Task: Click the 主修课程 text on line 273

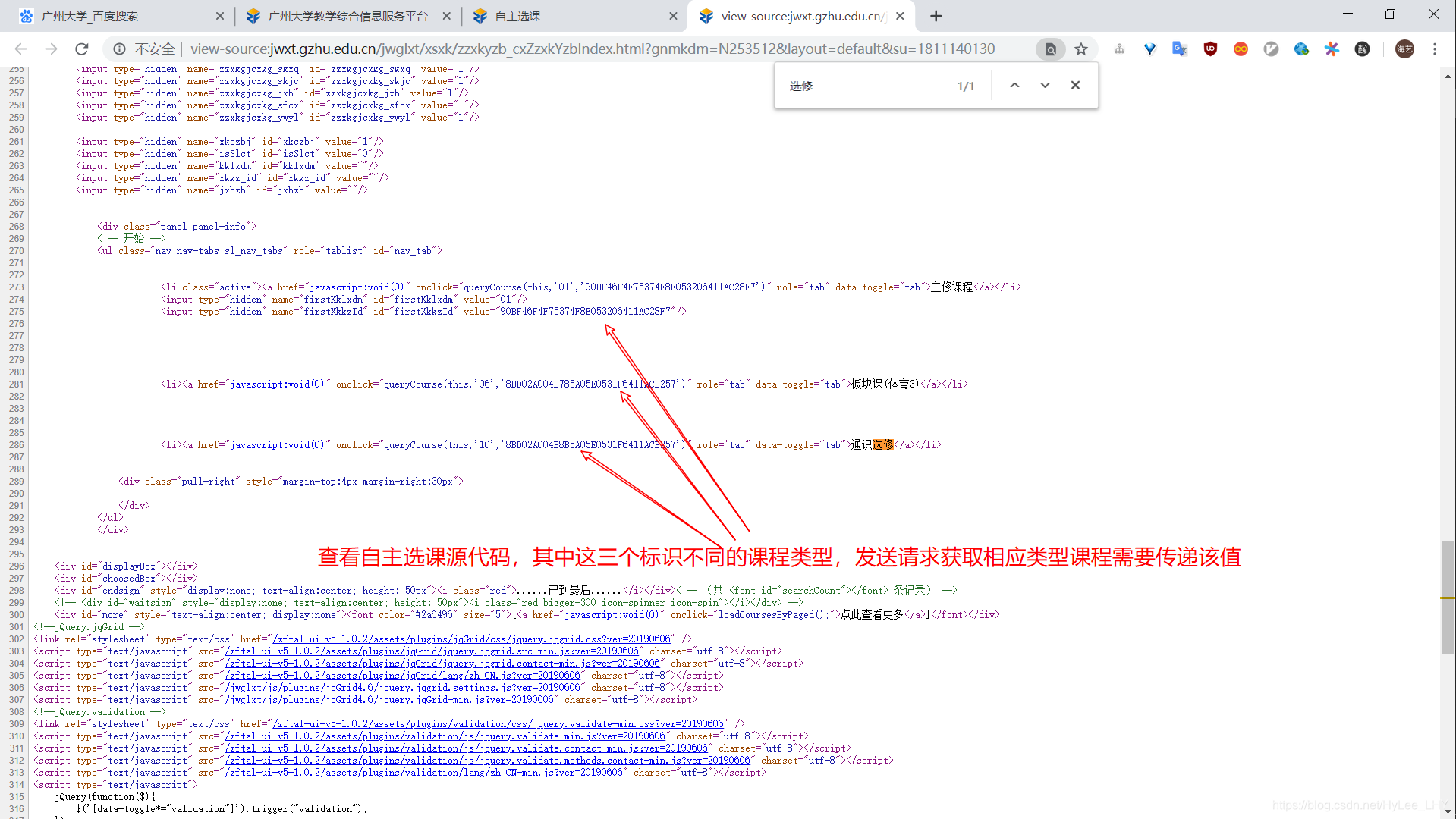Action: pyautogui.click(x=951, y=287)
